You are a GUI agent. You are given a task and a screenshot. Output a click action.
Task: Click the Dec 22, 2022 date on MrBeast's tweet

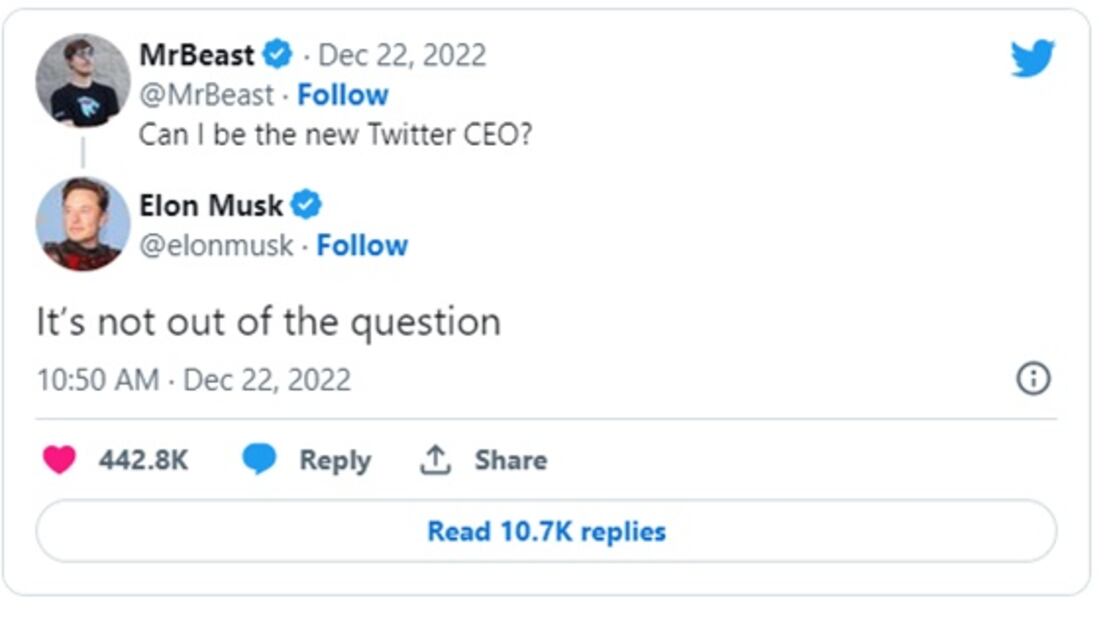point(401,55)
